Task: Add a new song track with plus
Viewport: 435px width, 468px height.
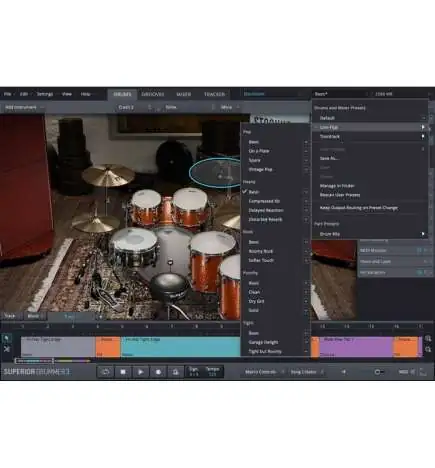Action: point(100,316)
